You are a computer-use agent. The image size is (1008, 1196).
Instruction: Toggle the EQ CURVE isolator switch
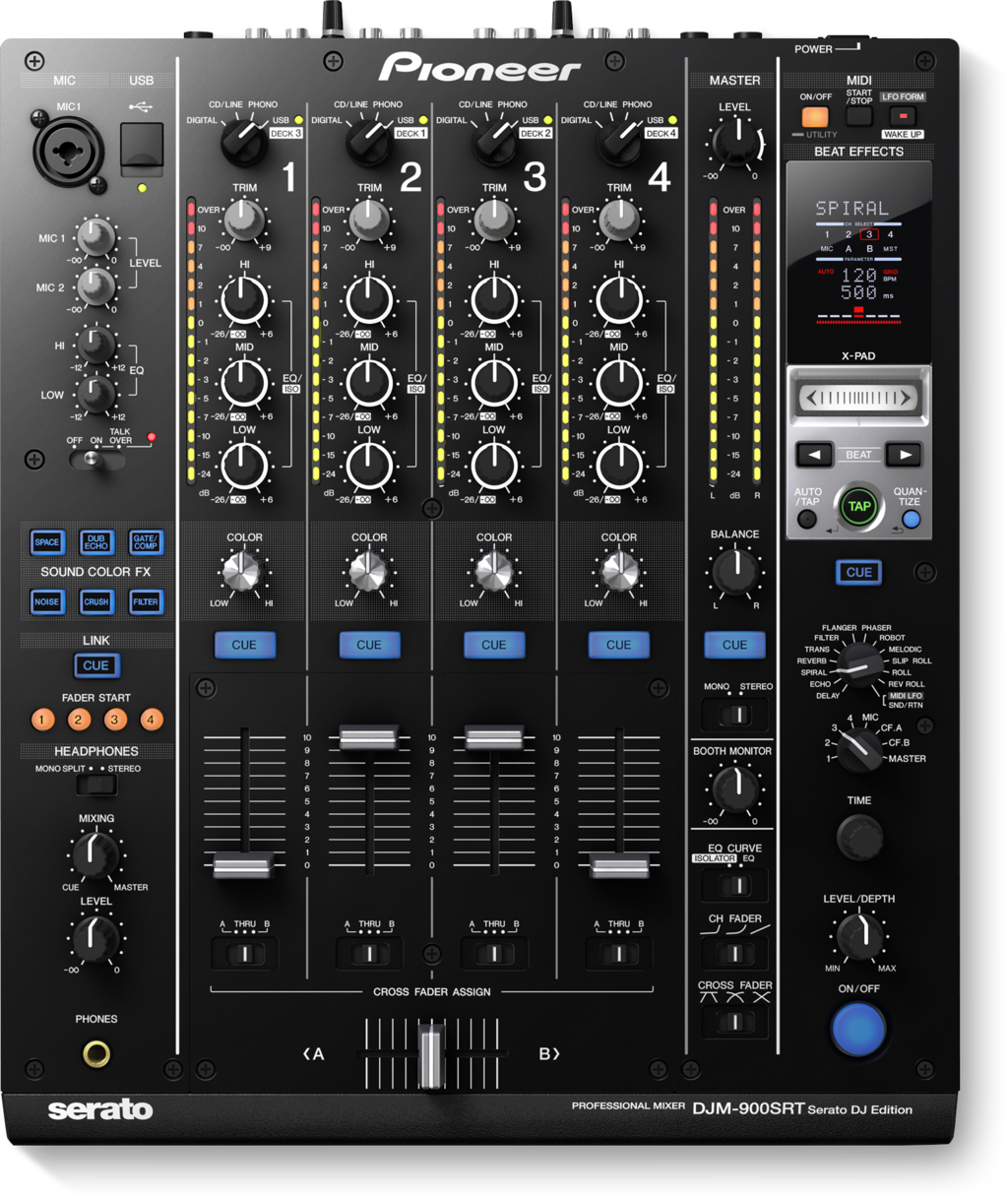point(734,885)
